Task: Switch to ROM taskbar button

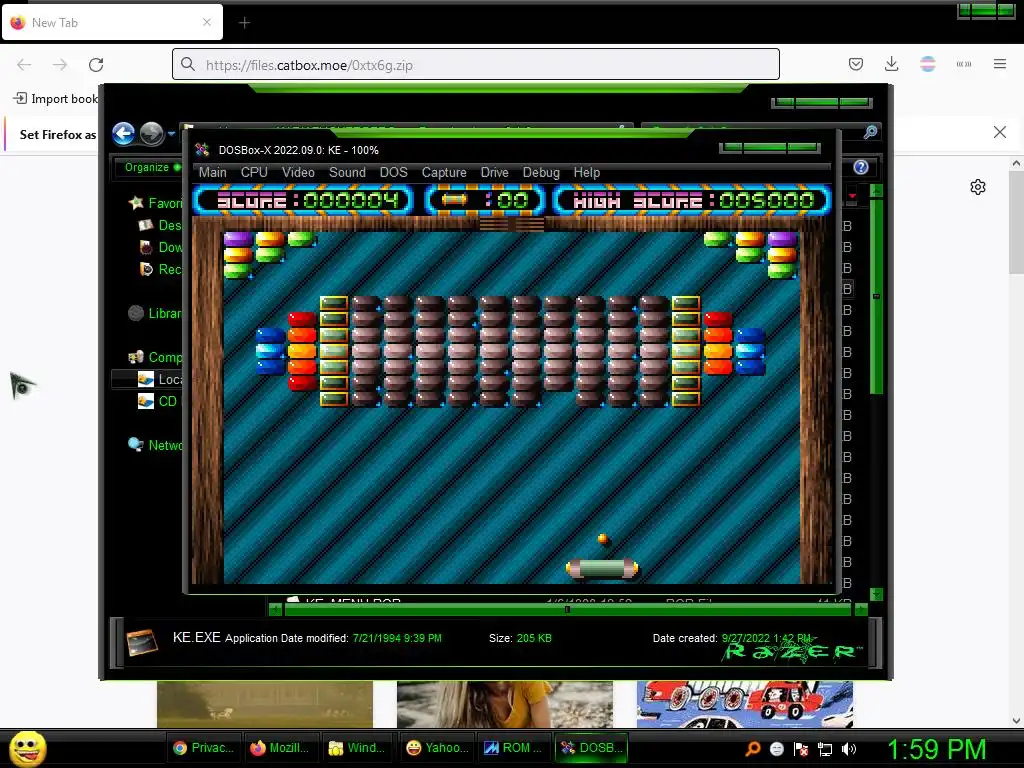Action: click(514, 748)
